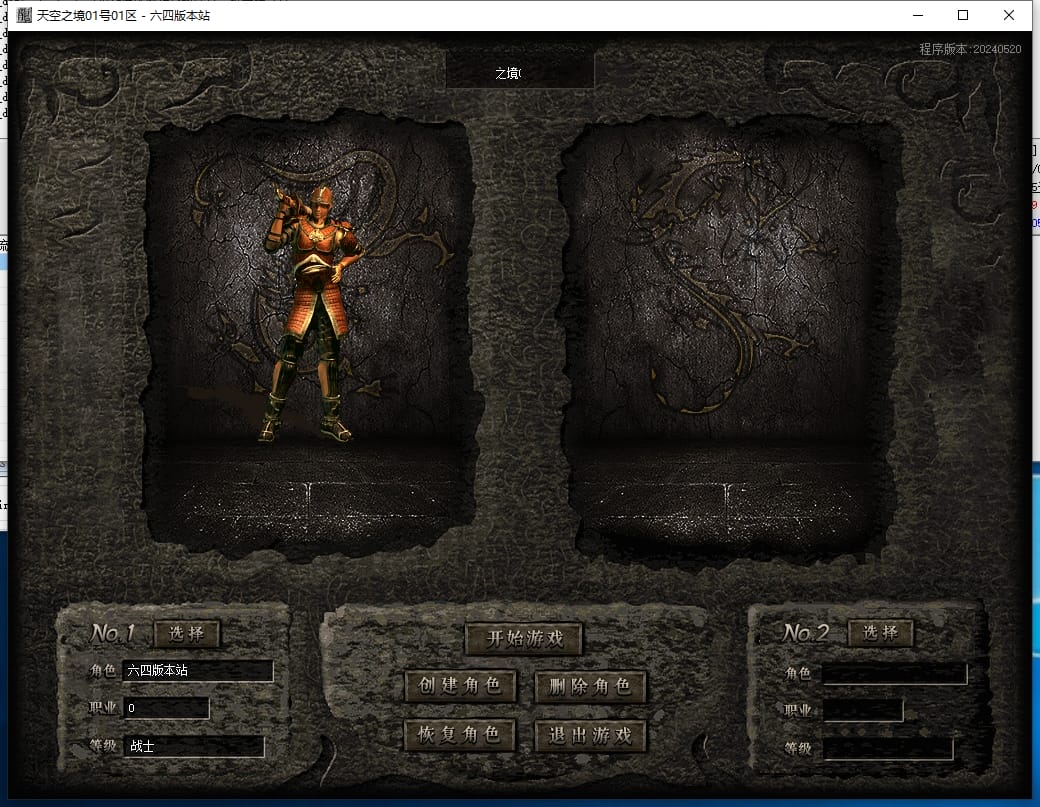Click the game app icon in title bar

tap(24, 15)
